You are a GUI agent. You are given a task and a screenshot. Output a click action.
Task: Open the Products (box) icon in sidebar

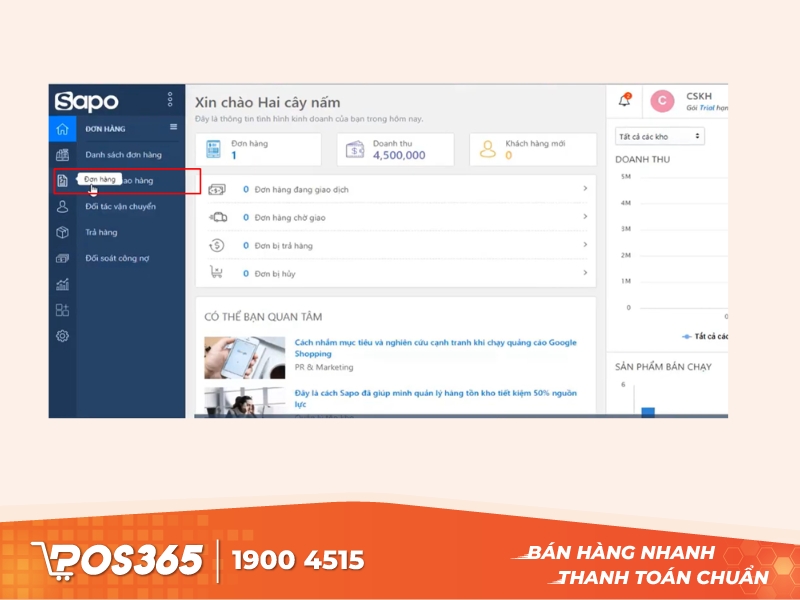(64, 232)
